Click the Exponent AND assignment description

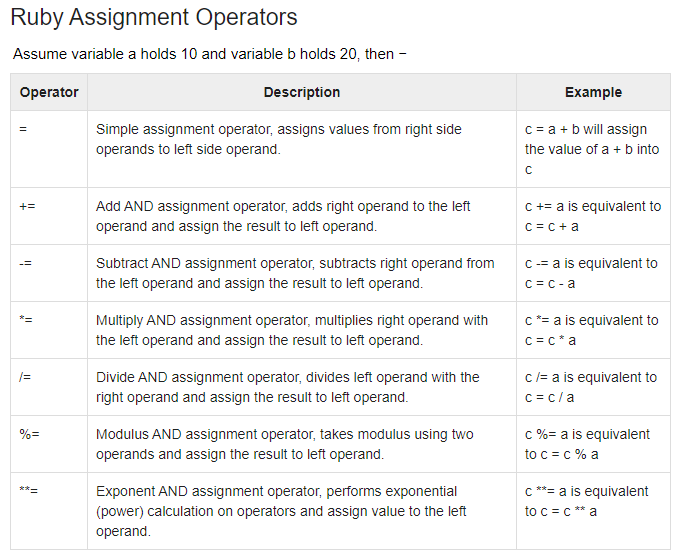click(x=281, y=511)
